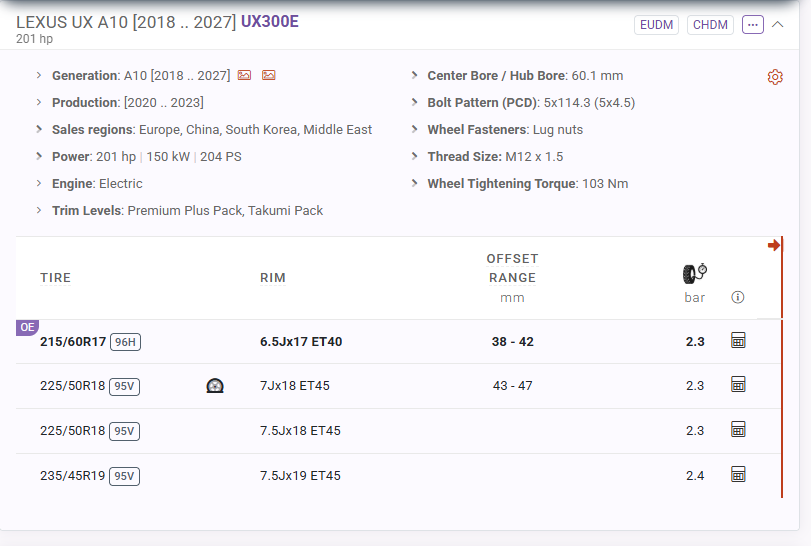The image size is (811, 546).
Task: Click the UX300E model link
Action: [x=269, y=22]
